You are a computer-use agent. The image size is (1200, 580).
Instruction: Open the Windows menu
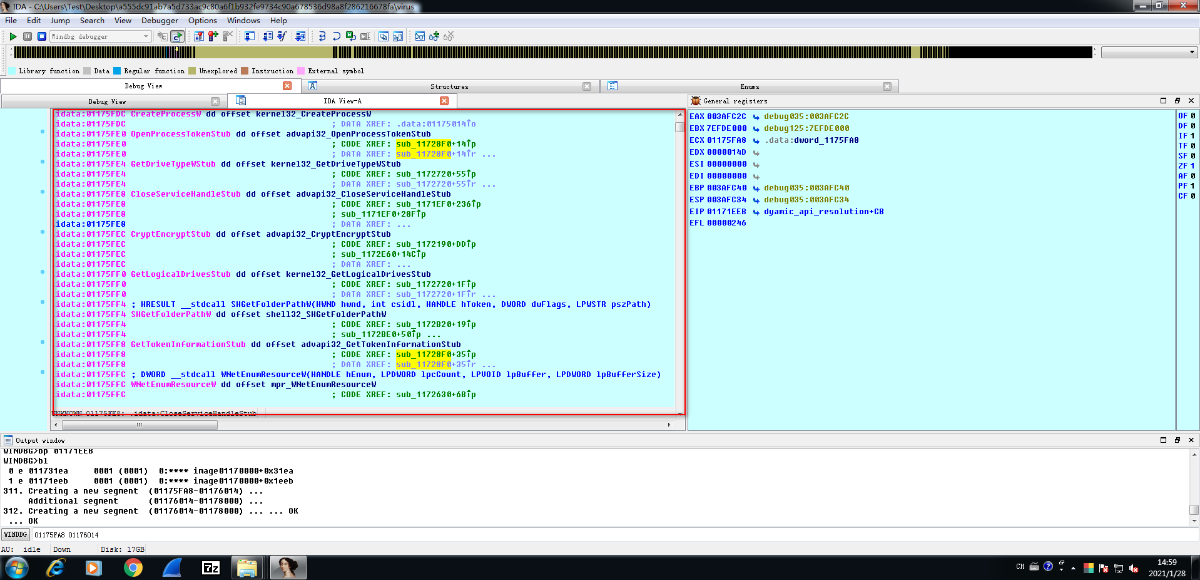pos(244,20)
